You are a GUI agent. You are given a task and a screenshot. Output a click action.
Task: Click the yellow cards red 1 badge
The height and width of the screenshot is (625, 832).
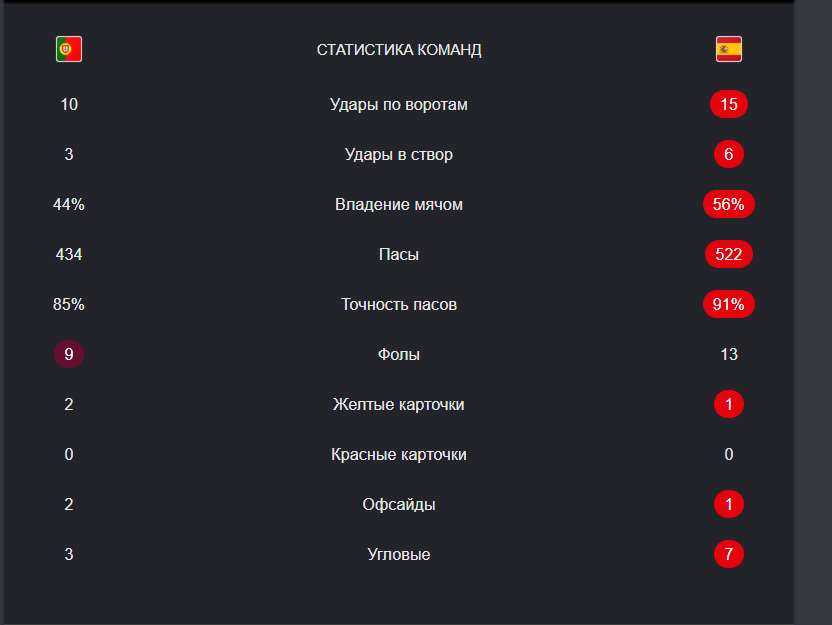coord(729,404)
